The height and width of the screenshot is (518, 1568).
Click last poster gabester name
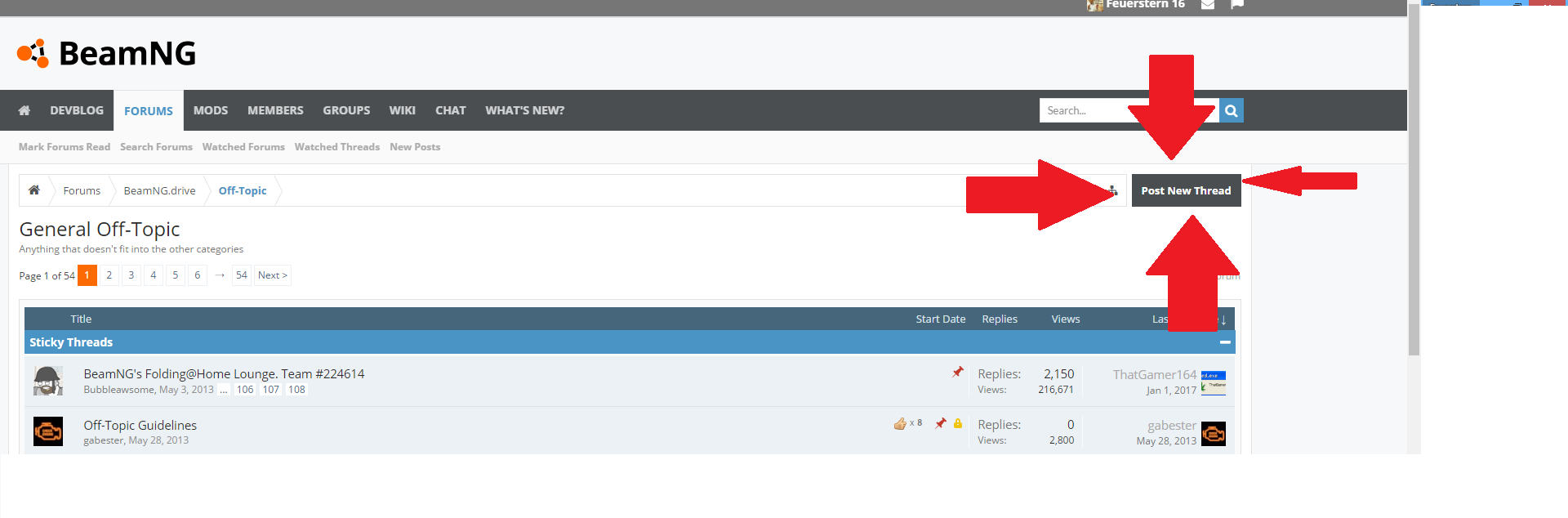click(x=1172, y=425)
